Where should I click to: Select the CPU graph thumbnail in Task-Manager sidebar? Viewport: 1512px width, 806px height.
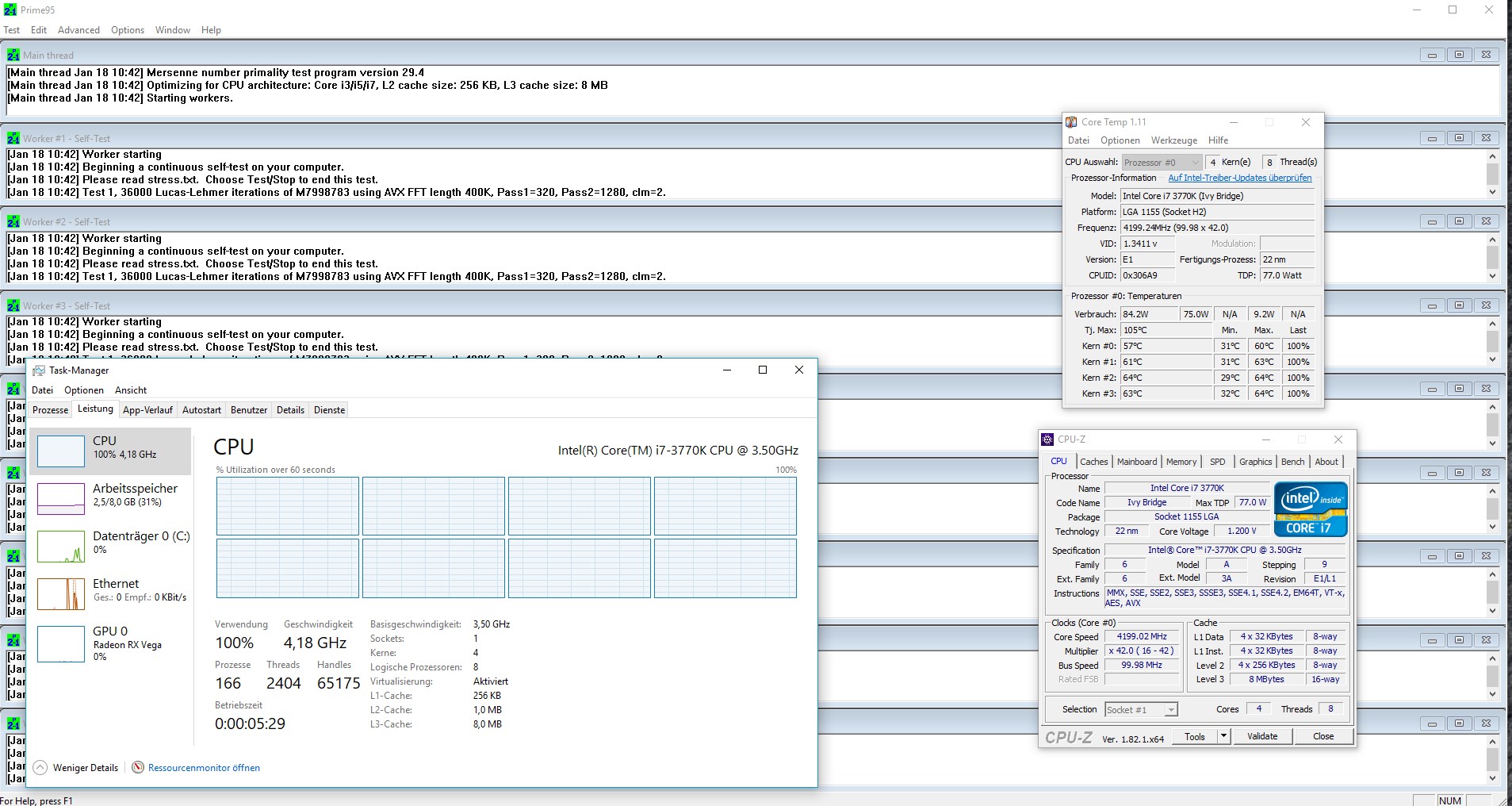pos(61,451)
